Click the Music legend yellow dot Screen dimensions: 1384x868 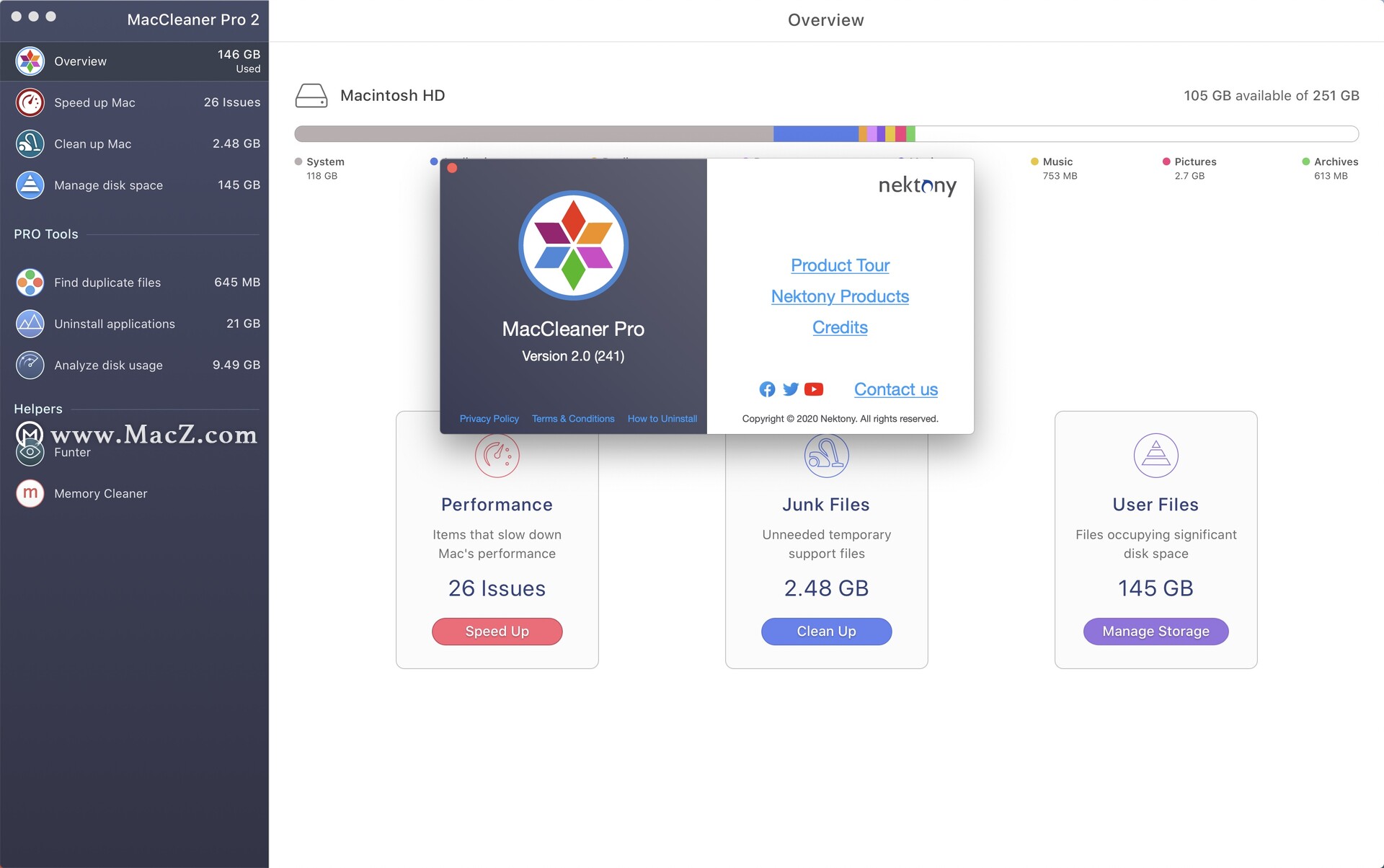click(1034, 161)
